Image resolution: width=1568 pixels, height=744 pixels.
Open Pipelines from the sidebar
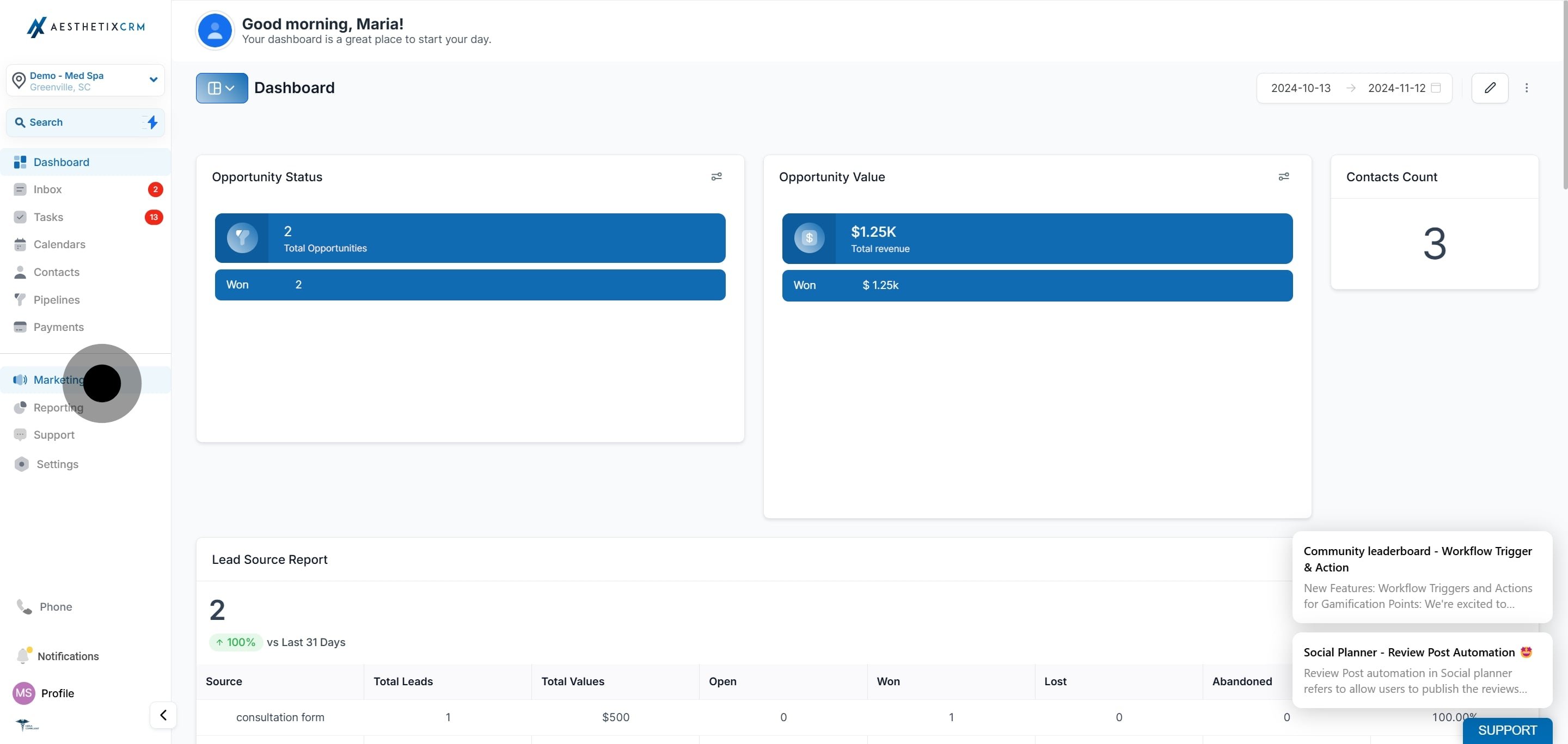57,300
